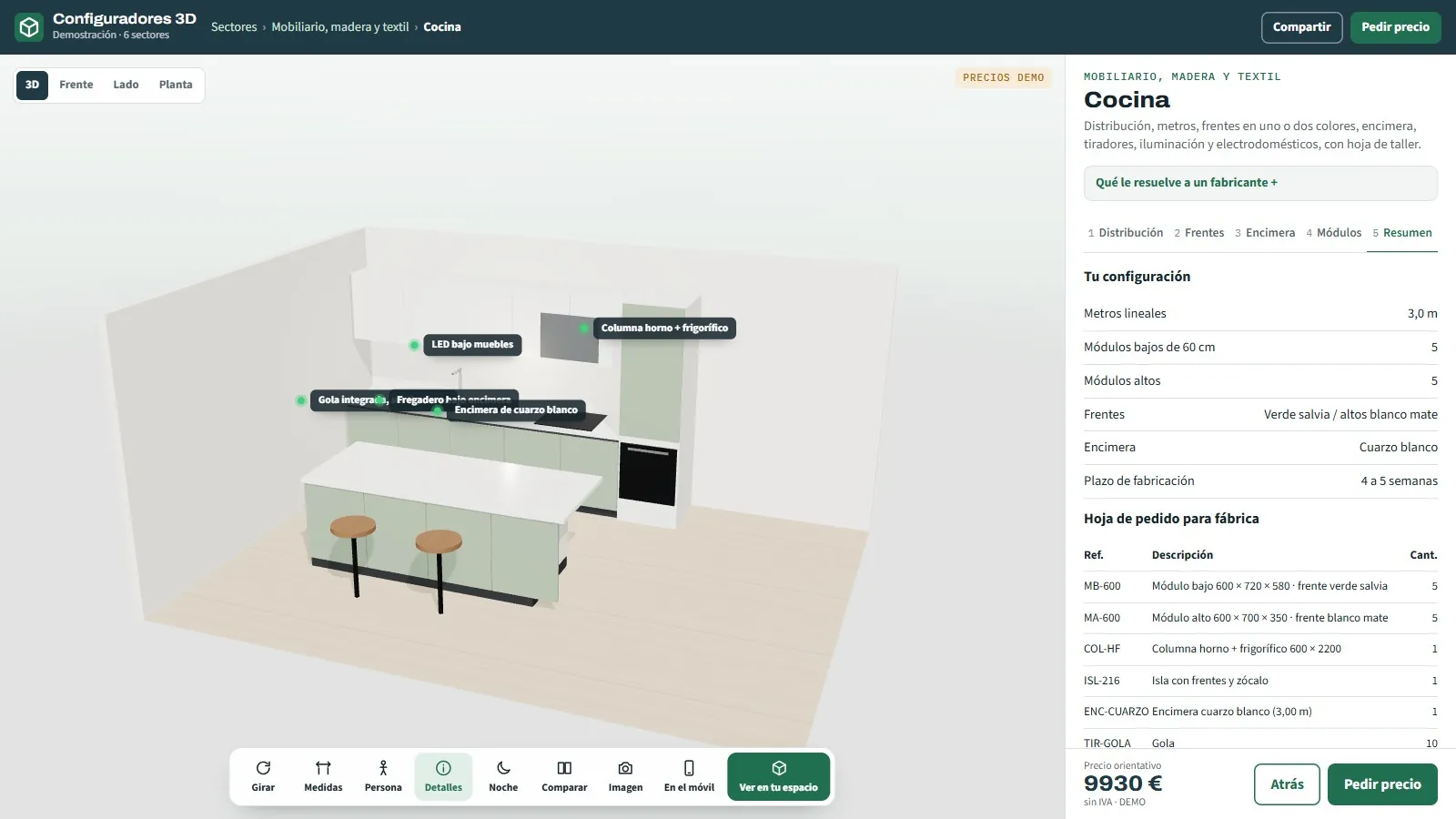Click the 4 a 5 semanas value

[x=1399, y=481]
